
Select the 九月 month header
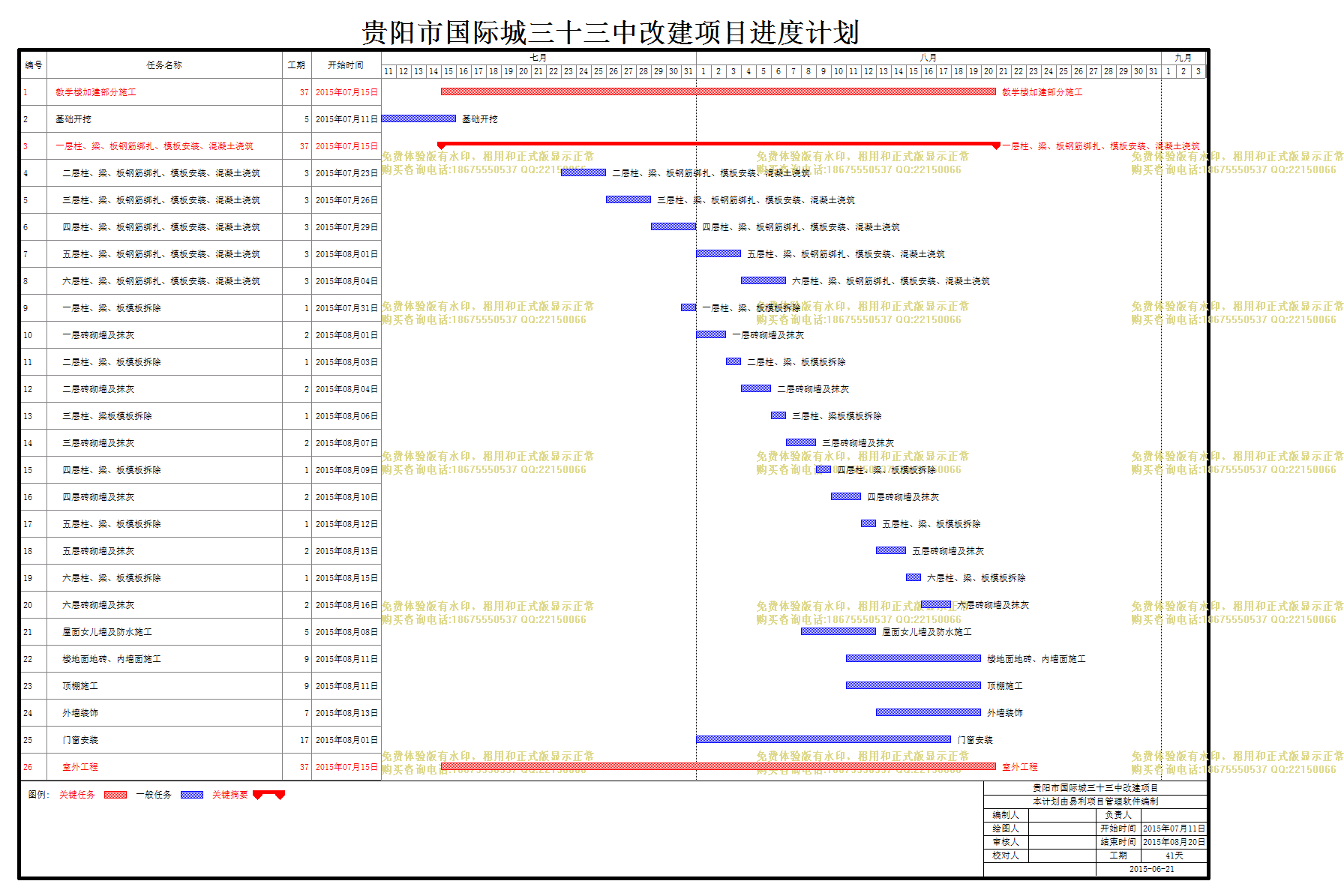pyautogui.click(x=1183, y=58)
